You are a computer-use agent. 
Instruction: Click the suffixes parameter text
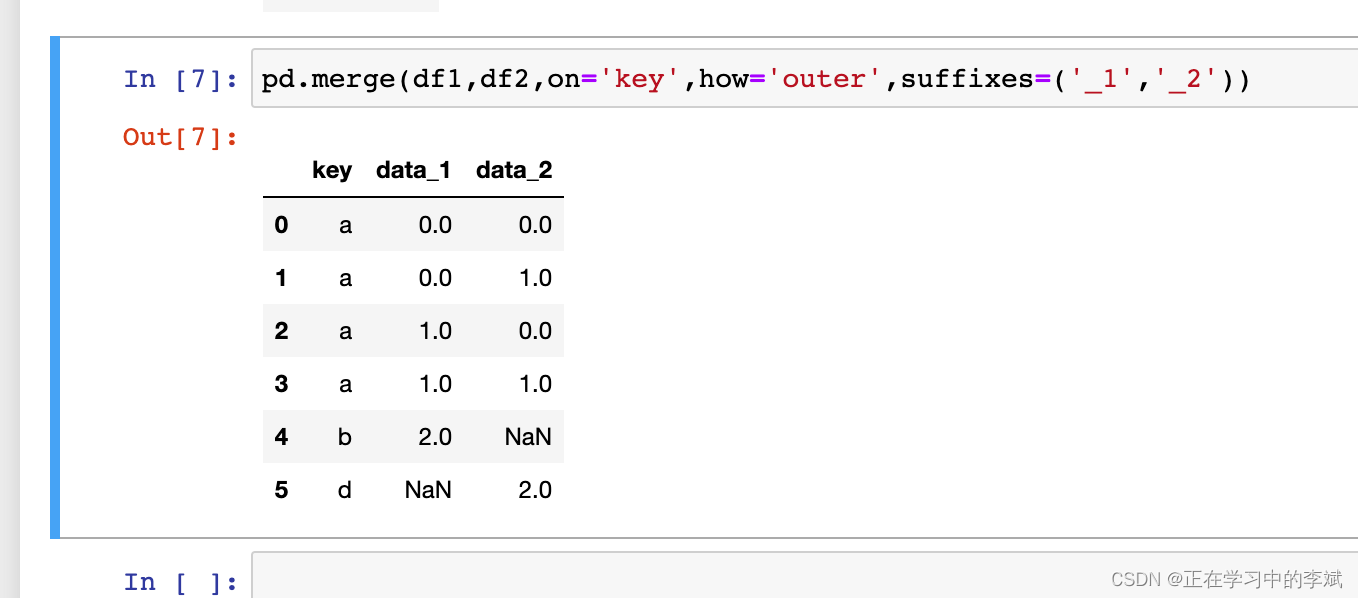[968, 78]
